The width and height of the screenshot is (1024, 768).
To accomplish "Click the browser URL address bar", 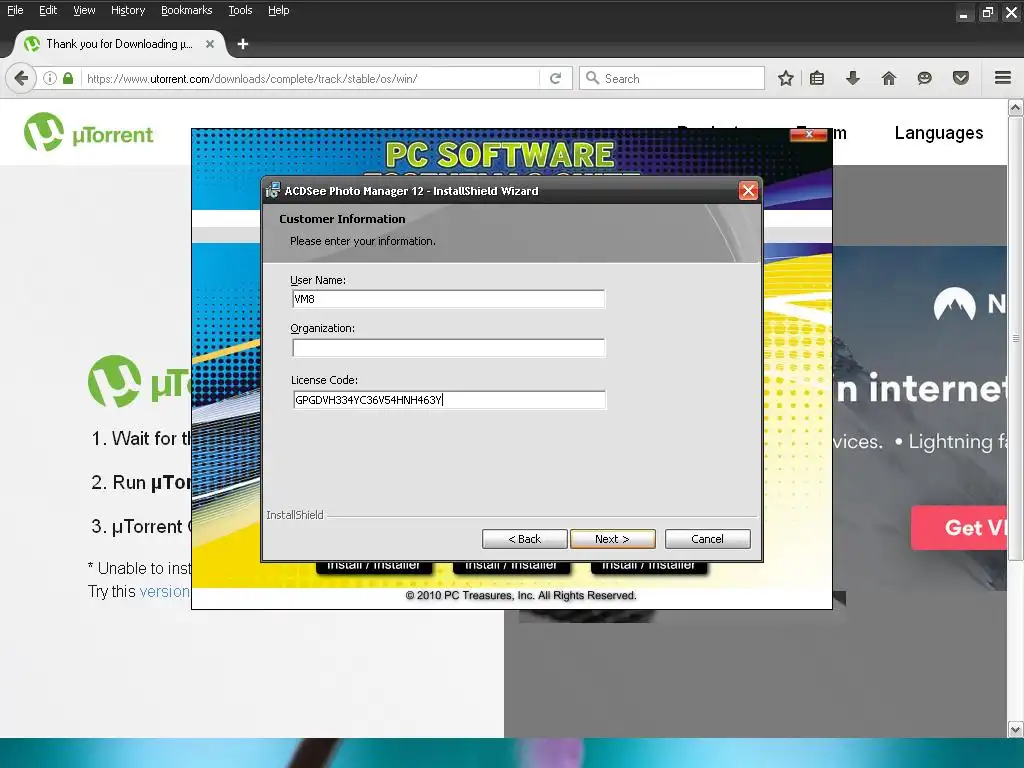I will coord(310,78).
